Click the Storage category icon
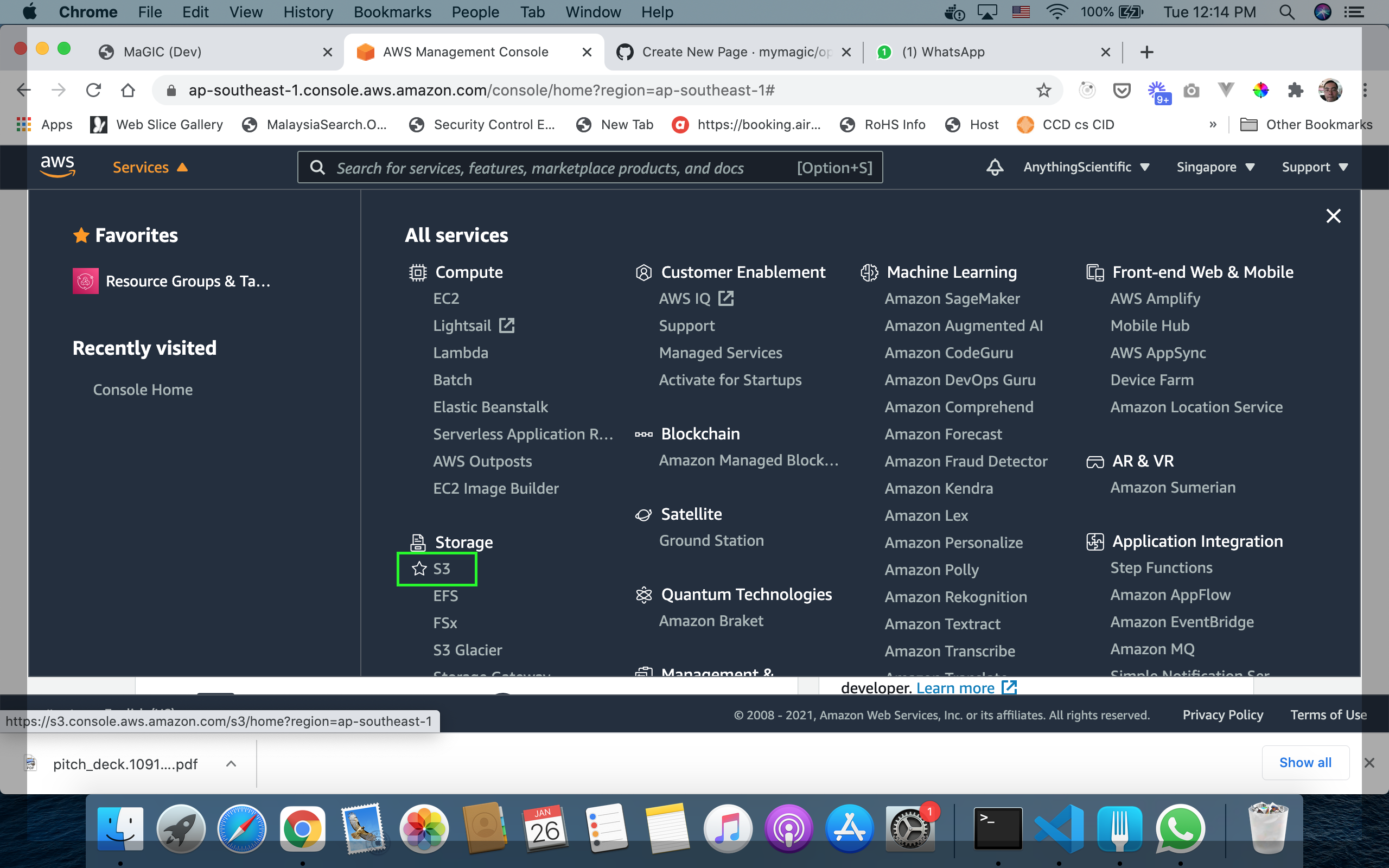1389x868 pixels. click(418, 542)
